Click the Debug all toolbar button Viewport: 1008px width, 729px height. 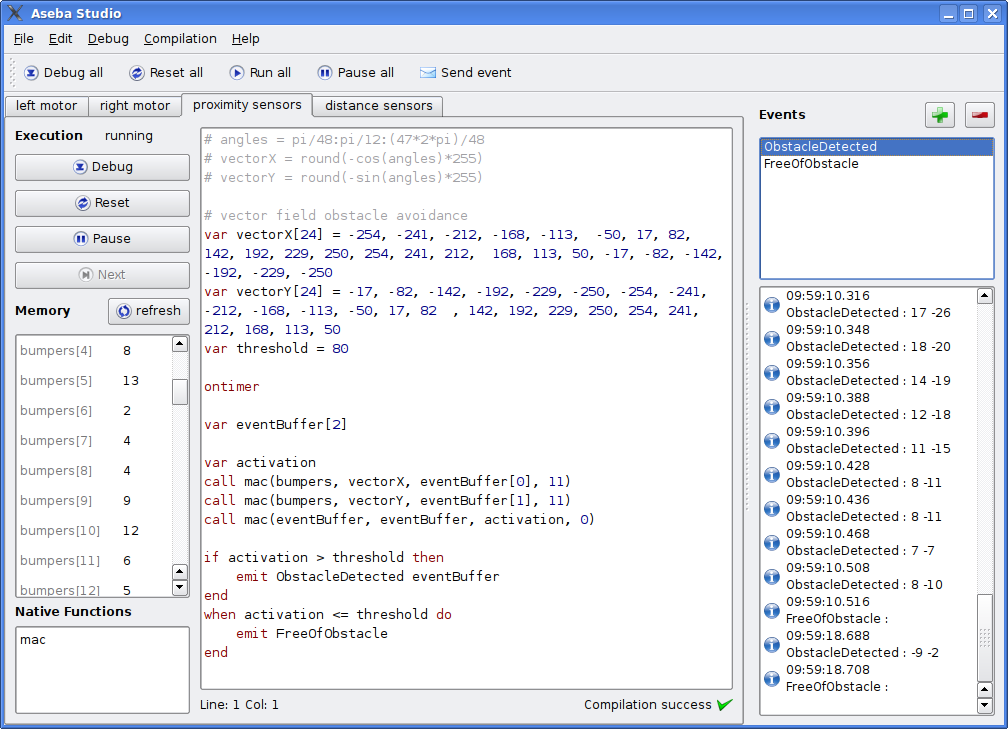(x=63, y=73)
